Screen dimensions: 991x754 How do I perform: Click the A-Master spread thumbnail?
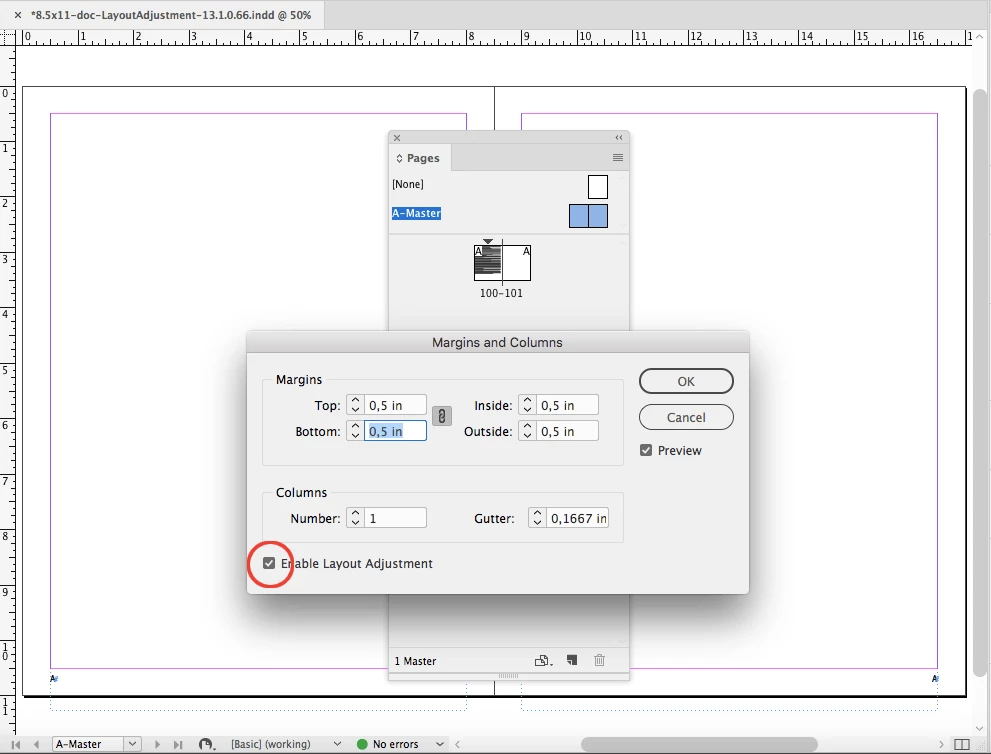tap(588, 216)
